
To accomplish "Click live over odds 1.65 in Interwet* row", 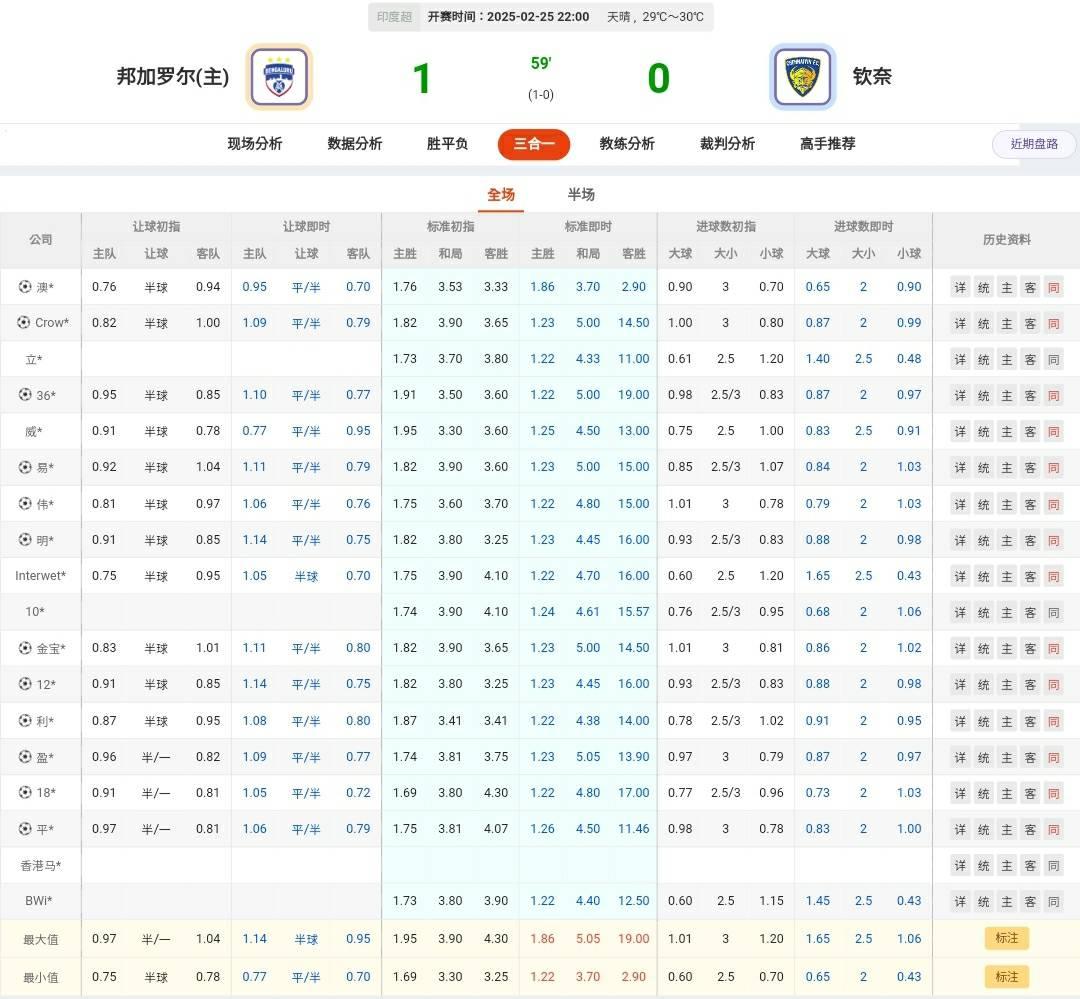I will point(818,576).
